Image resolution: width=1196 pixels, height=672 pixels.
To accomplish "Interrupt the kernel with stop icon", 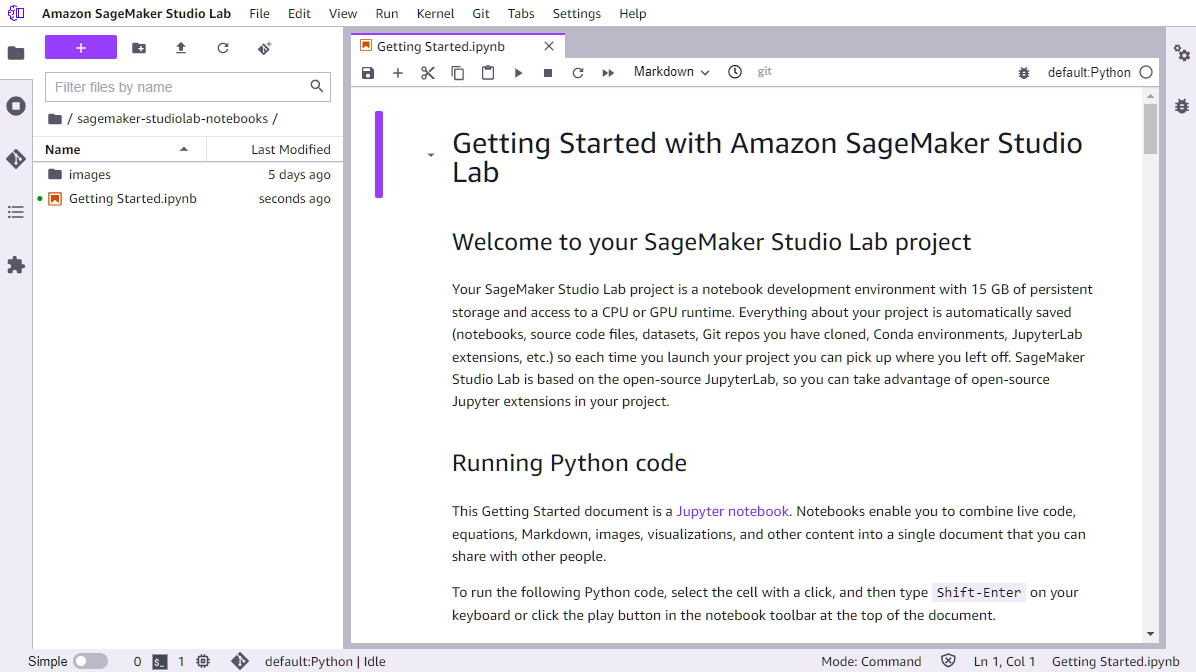I will [547, 71].
